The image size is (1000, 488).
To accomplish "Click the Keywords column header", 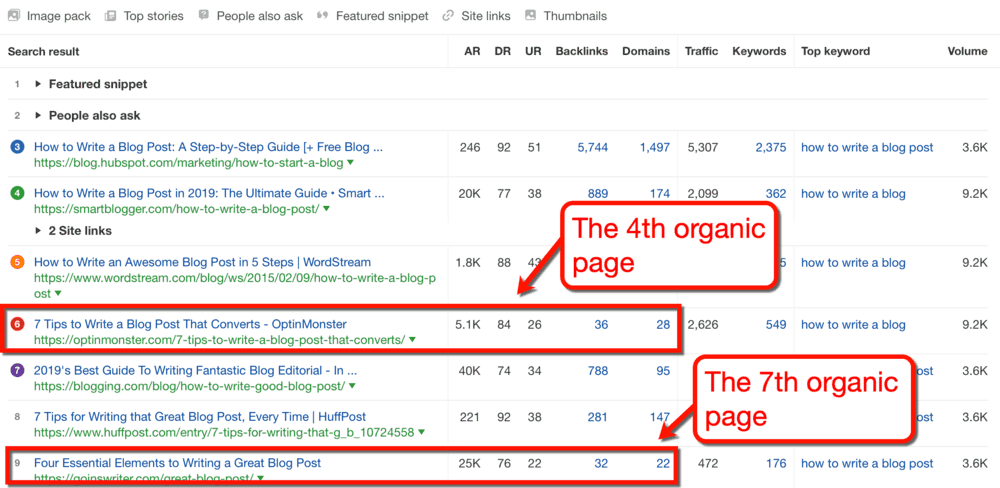I will point(759,52).
